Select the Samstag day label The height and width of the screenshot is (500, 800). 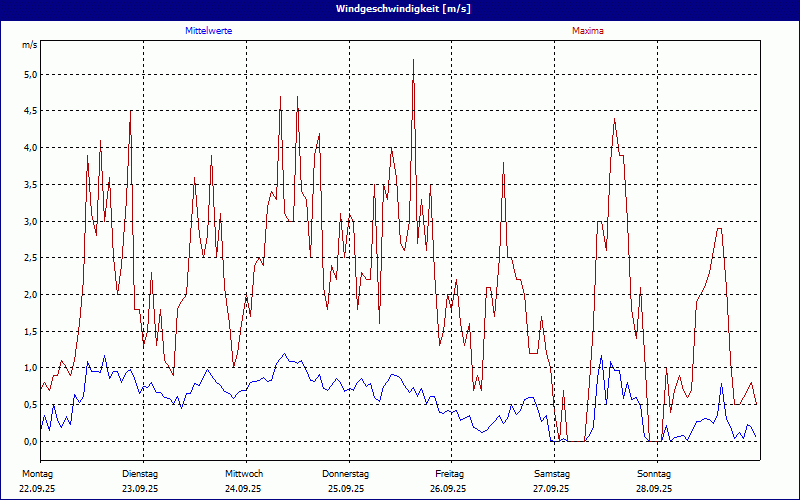point(552,473)
